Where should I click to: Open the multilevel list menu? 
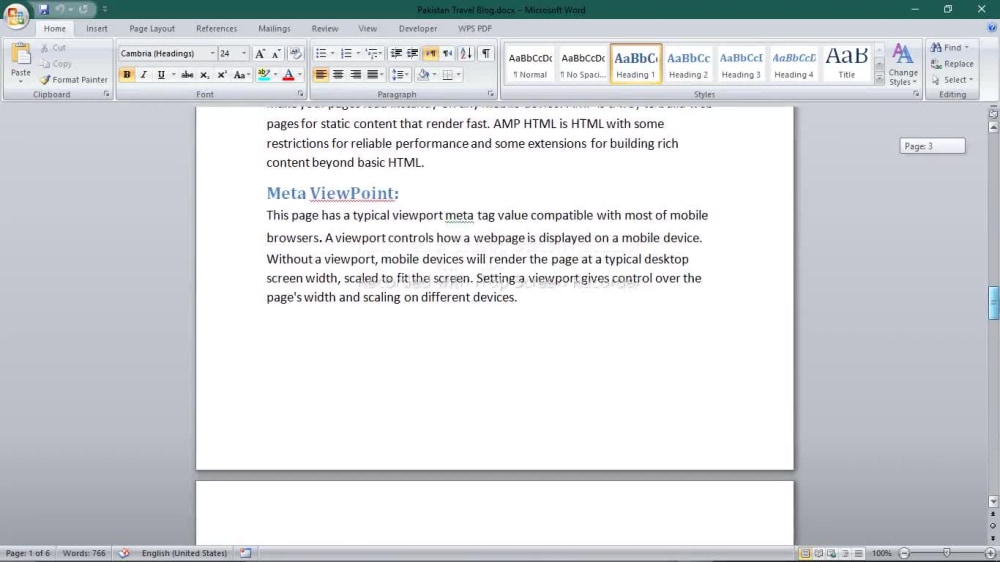point(373,54)
